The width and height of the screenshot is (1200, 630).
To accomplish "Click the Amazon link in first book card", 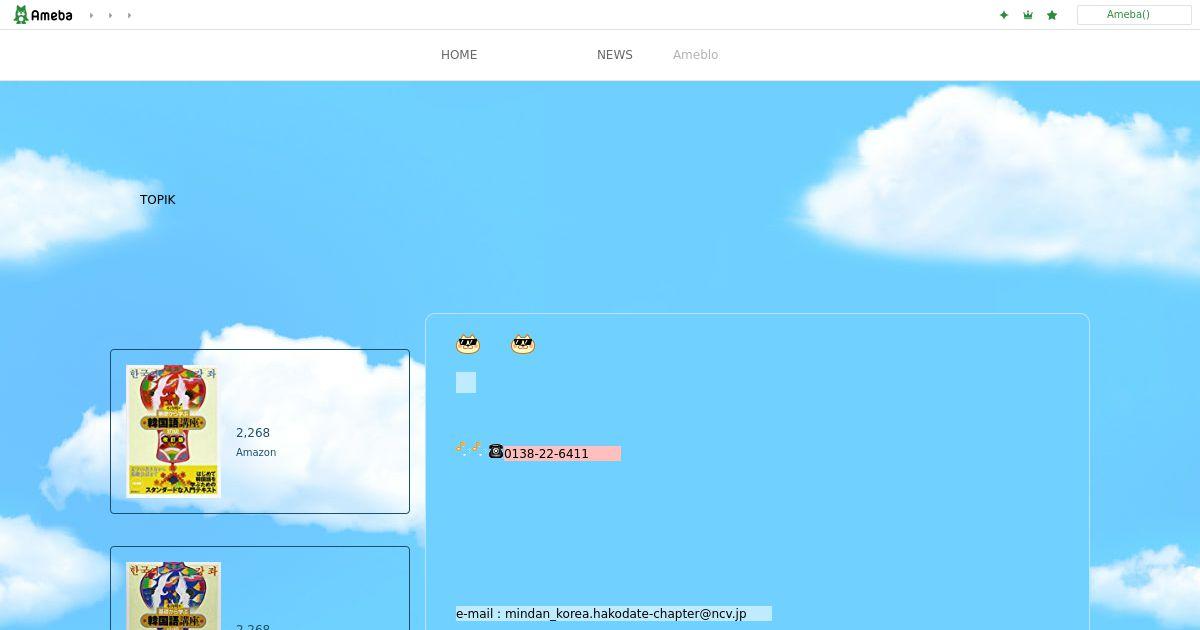I will [x=256, y=452].
